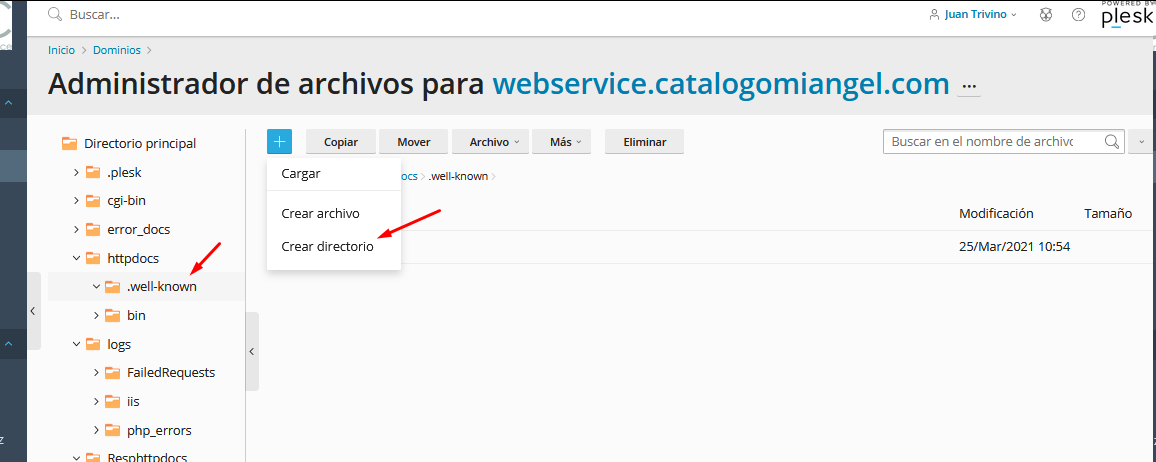Viewport: 1156px width, 462px height.
Task: Open the Más dropdown menu
Action: pos(561,142)
